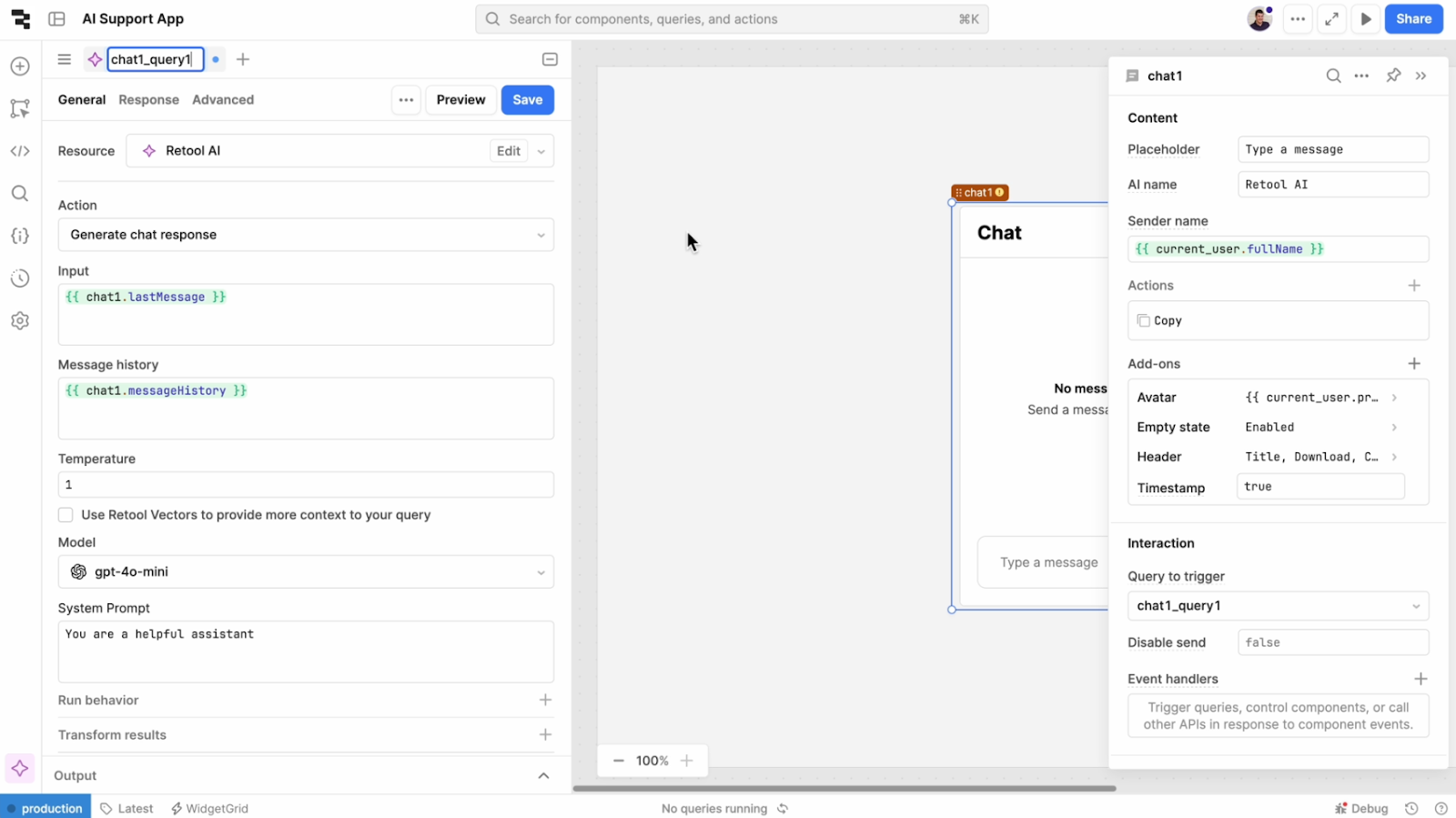Switch to the Response tab
The height and width of the screenshot is (818, 1456).
pyautogui.click(x=148, y=100)
